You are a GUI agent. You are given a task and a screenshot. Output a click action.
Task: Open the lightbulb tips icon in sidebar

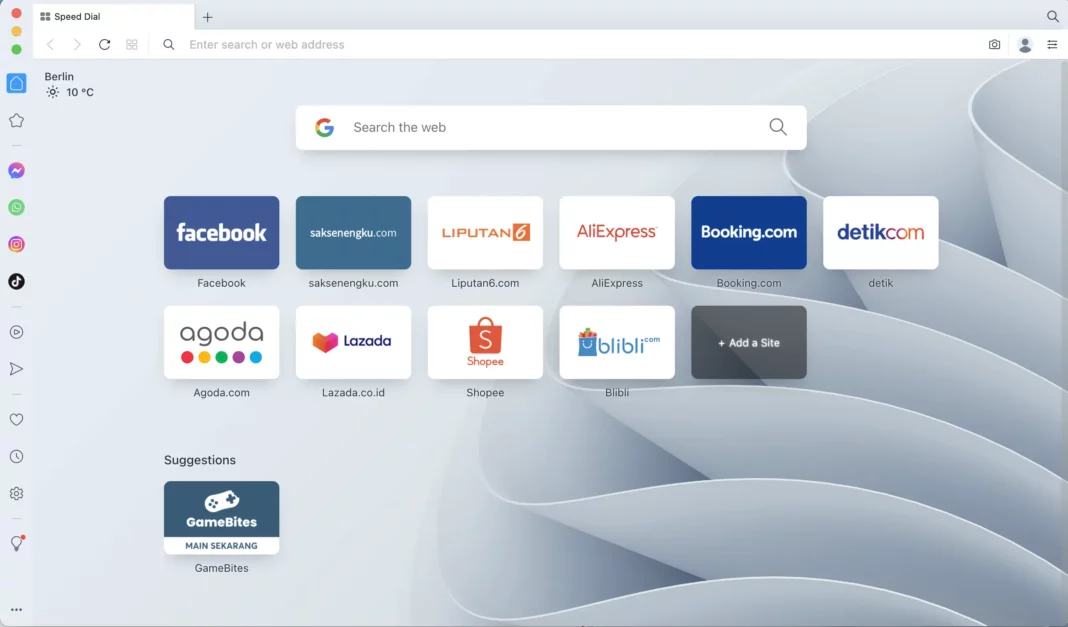click(x=17, y=543)
